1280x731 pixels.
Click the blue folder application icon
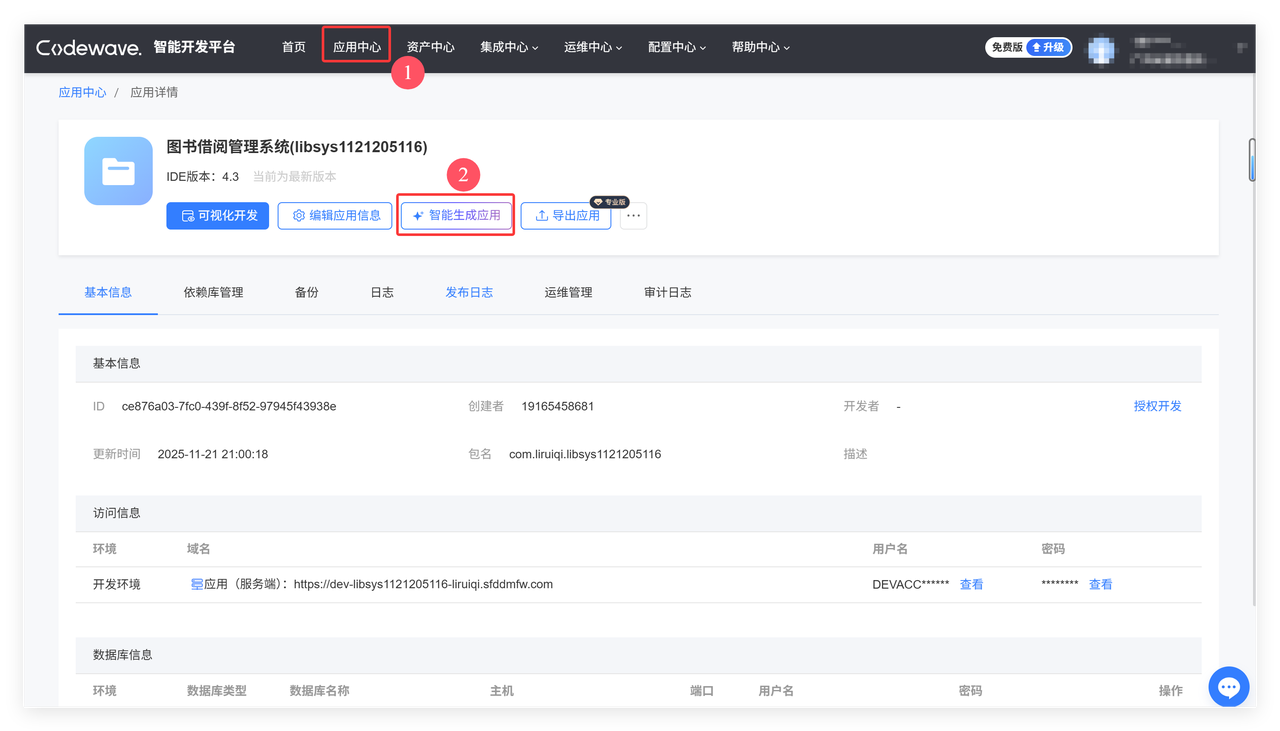tap(118, 171)
